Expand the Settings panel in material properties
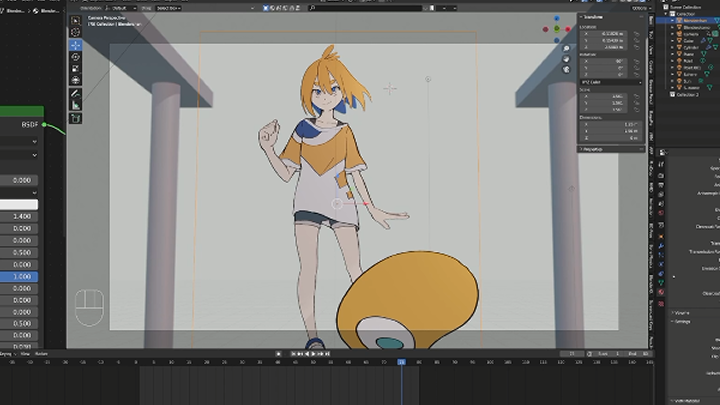The width and height of the screenshot is (720, 405). tap(682, 321)
